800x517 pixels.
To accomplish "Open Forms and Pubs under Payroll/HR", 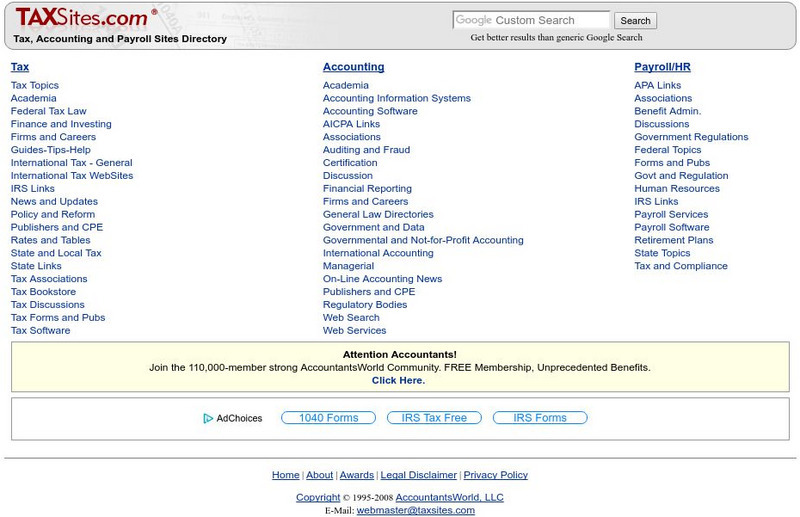I will tap(672, 163).
